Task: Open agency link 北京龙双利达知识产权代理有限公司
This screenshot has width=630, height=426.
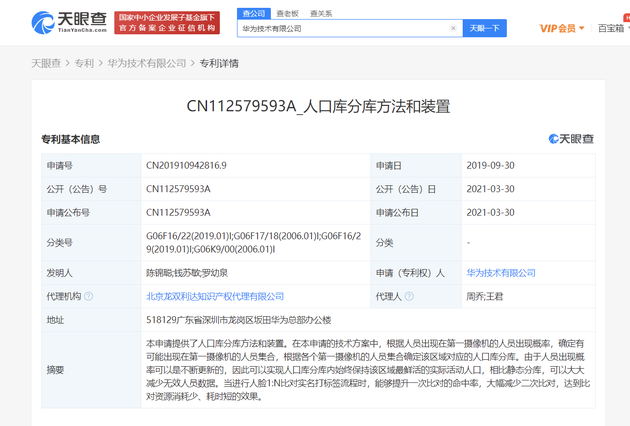Action: [x=215, y=296]
